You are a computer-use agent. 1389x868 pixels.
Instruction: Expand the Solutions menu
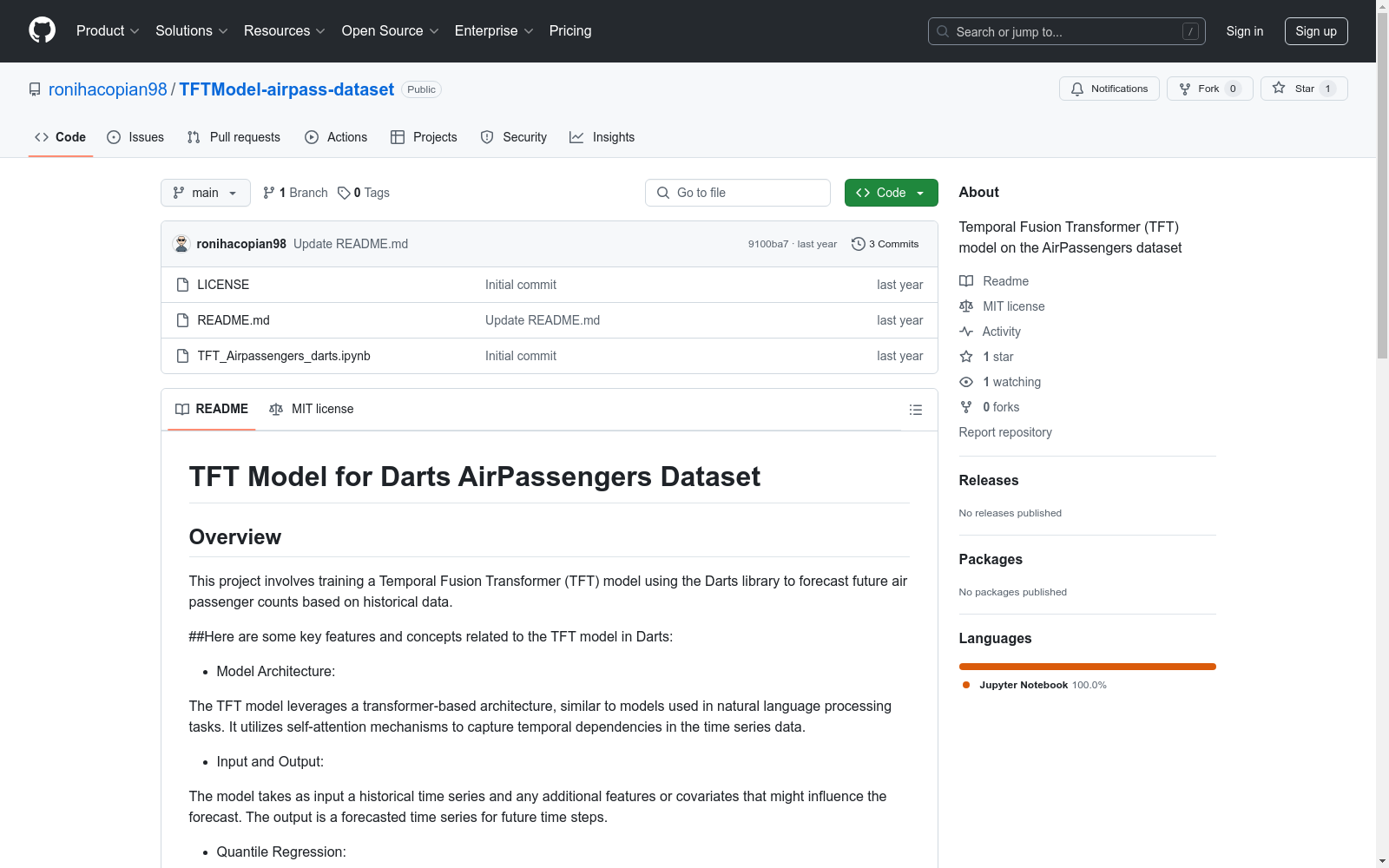192,30
